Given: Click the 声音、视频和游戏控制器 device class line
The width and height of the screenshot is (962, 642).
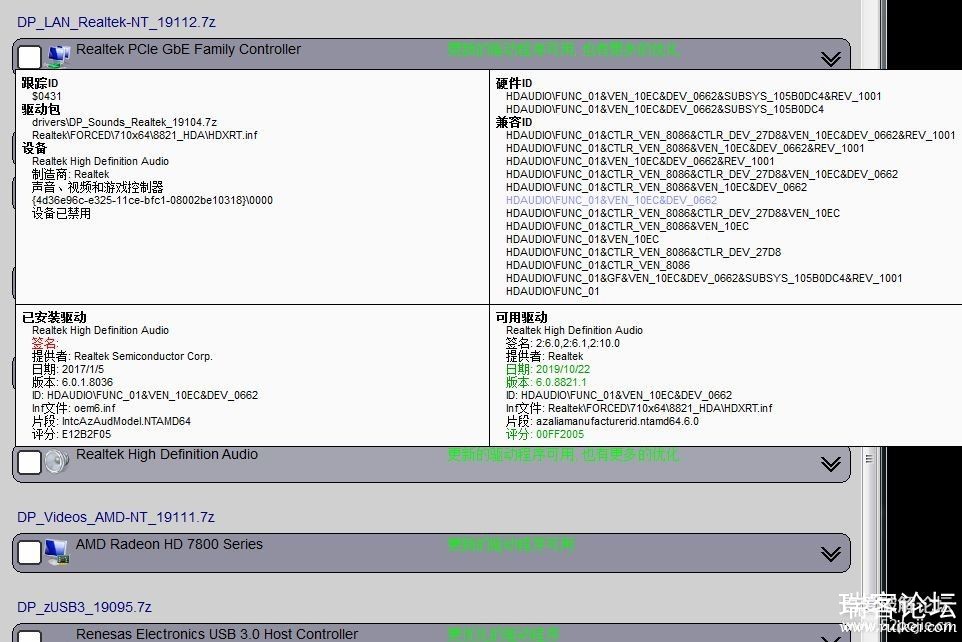Looking at the screenshot, I should 98,187.
